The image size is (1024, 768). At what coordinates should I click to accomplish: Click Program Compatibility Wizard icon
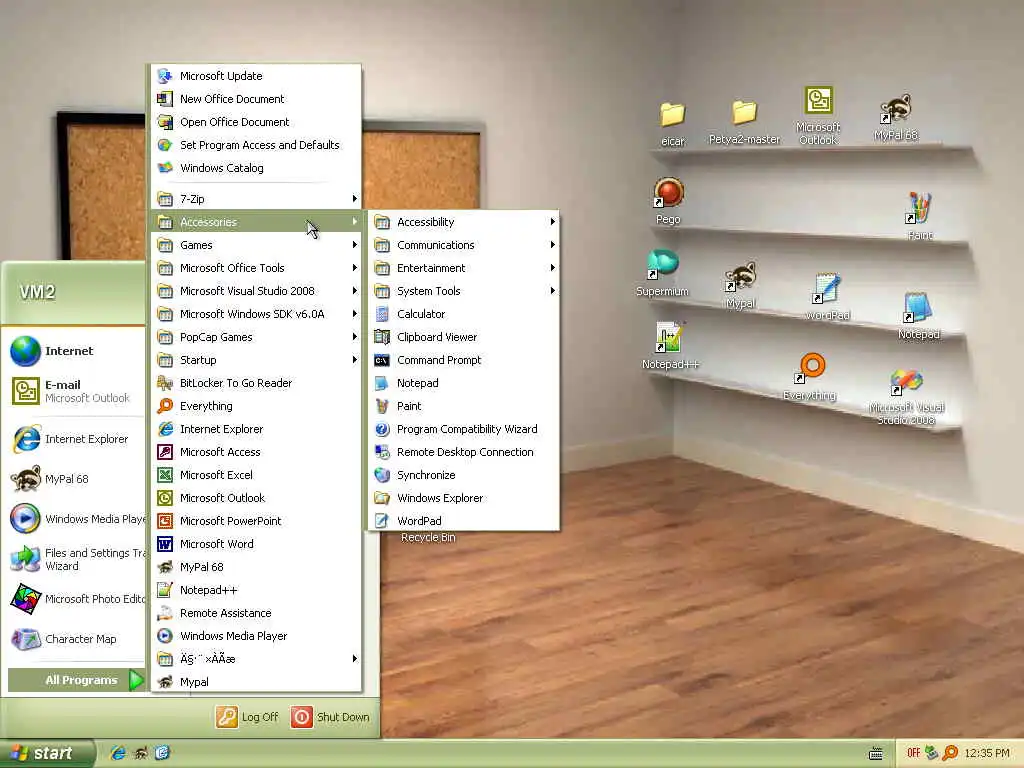(x=382, y=429)
